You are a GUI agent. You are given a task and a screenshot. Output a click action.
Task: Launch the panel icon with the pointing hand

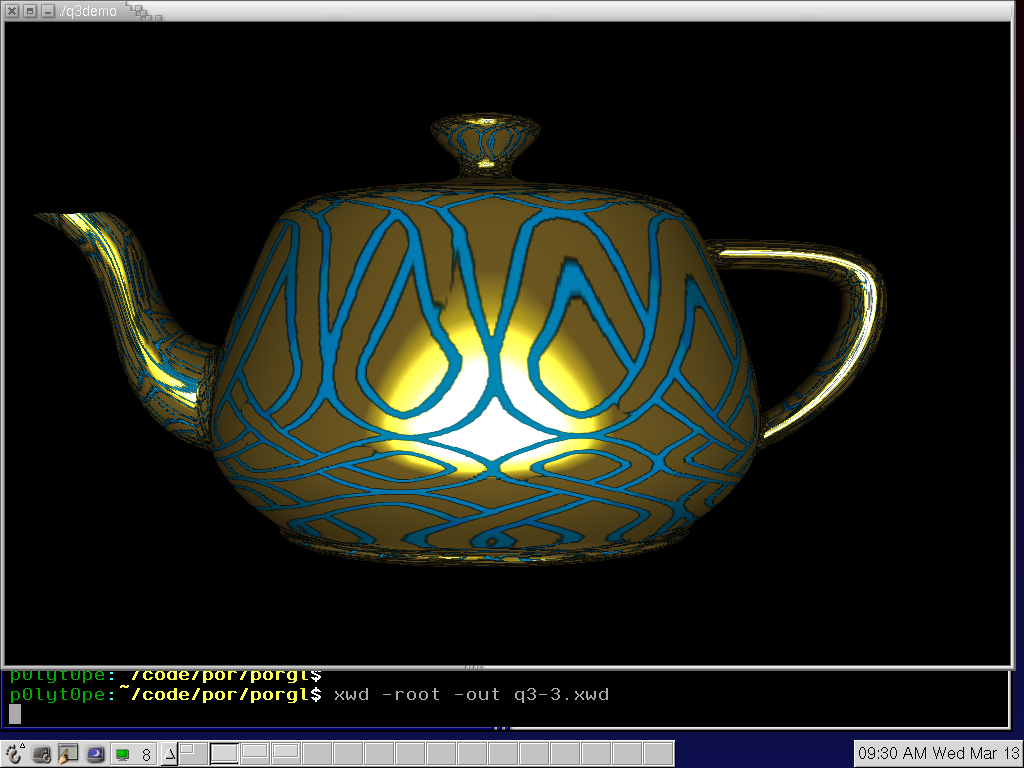pos(68,754)
